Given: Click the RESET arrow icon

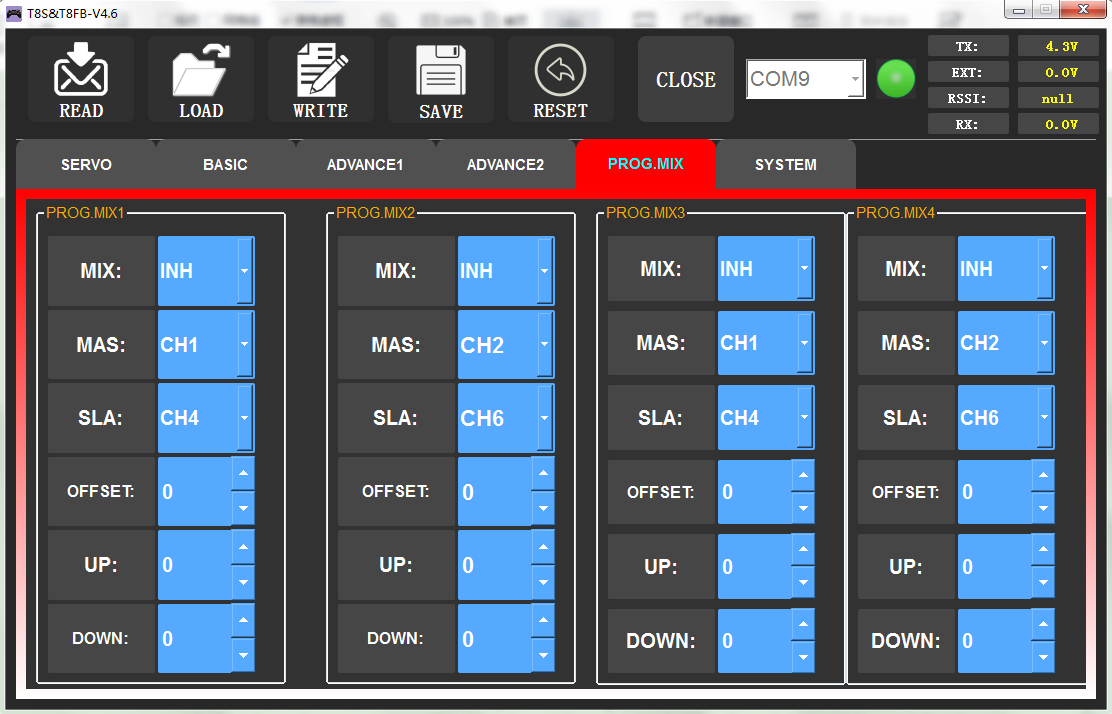Looking at the screenshot, I should tap(561, 72).
